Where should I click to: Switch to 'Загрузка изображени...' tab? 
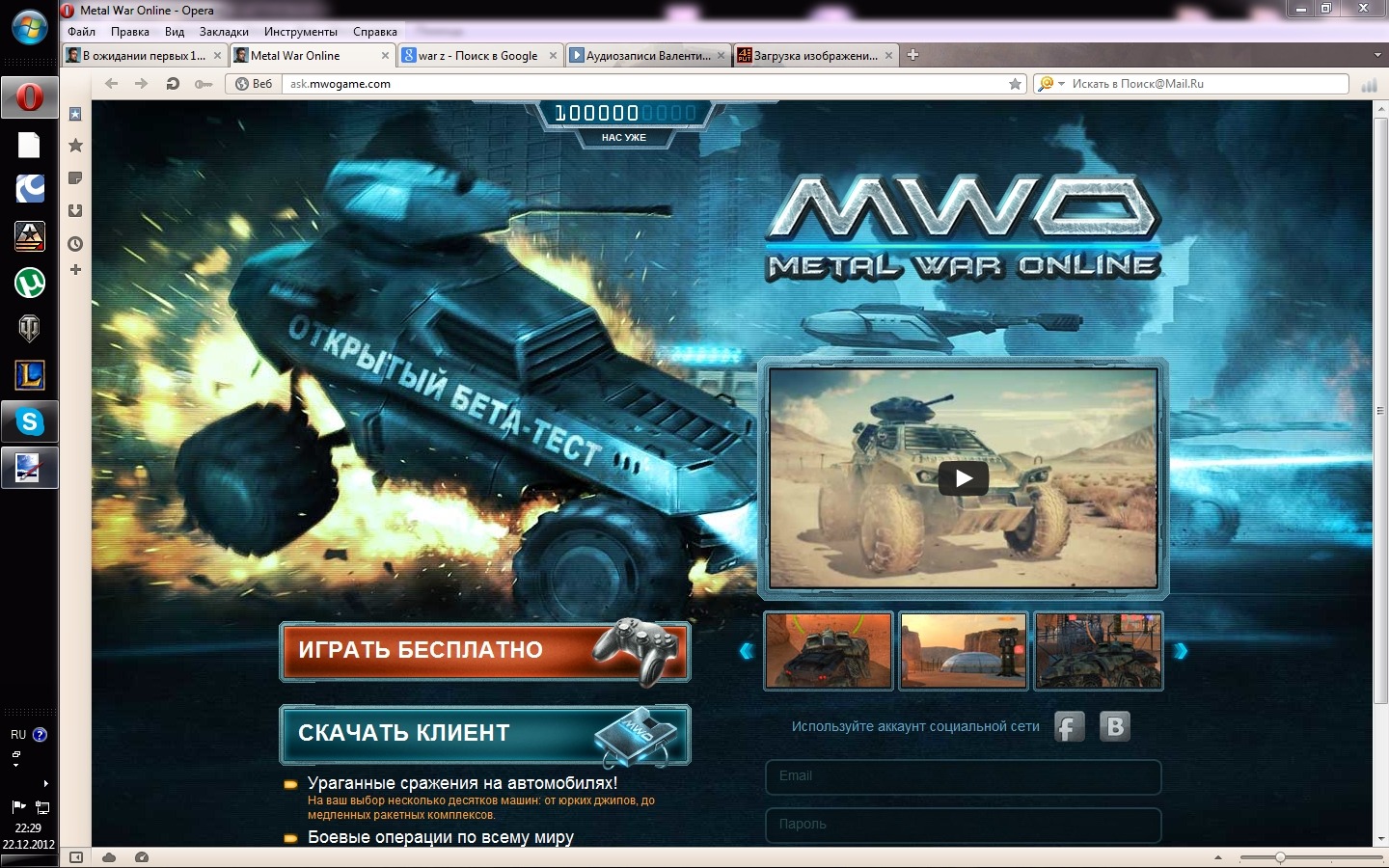click(814, 55)
